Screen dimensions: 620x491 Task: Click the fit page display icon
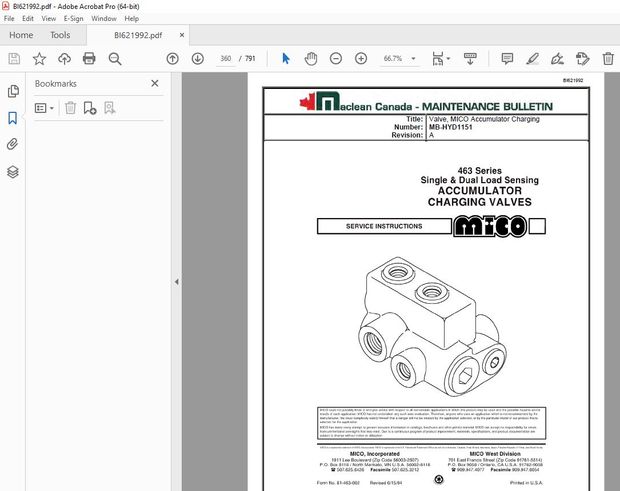point(438,59)
